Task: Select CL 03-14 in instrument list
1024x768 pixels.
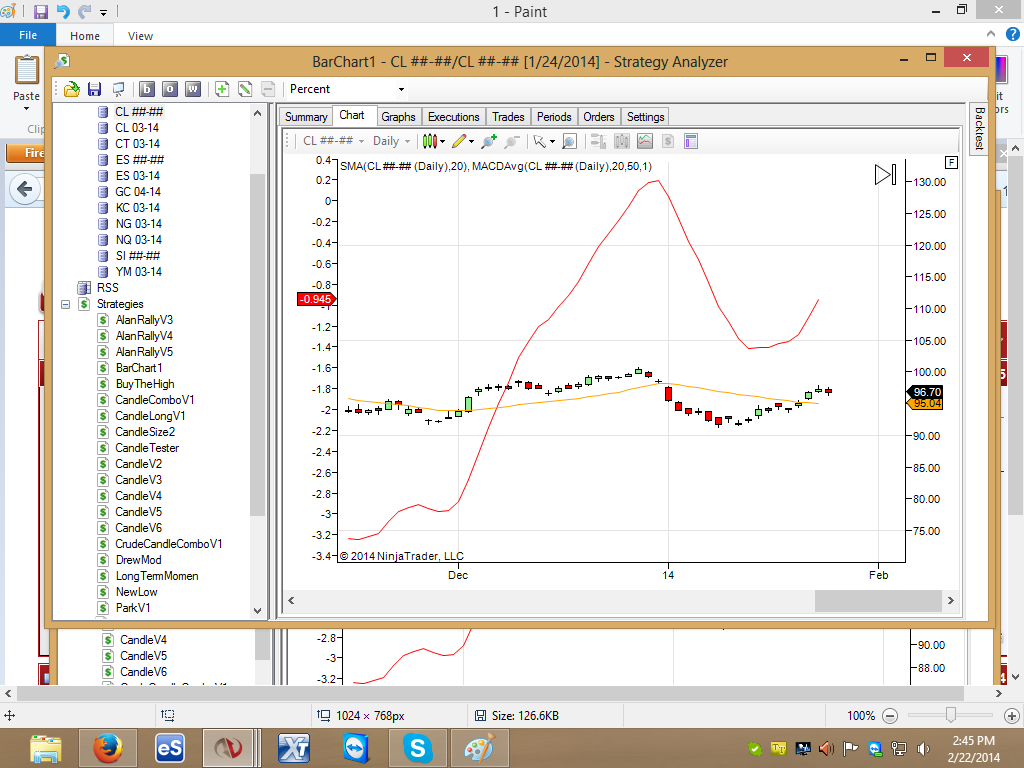Action: click(x=137, y=128)
